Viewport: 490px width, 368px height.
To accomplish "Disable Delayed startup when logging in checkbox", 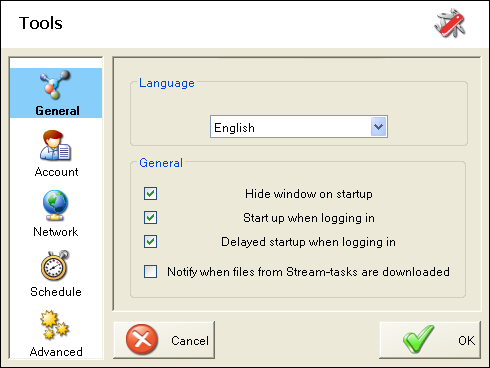I will pyautogui.click(x=150, y=242).
